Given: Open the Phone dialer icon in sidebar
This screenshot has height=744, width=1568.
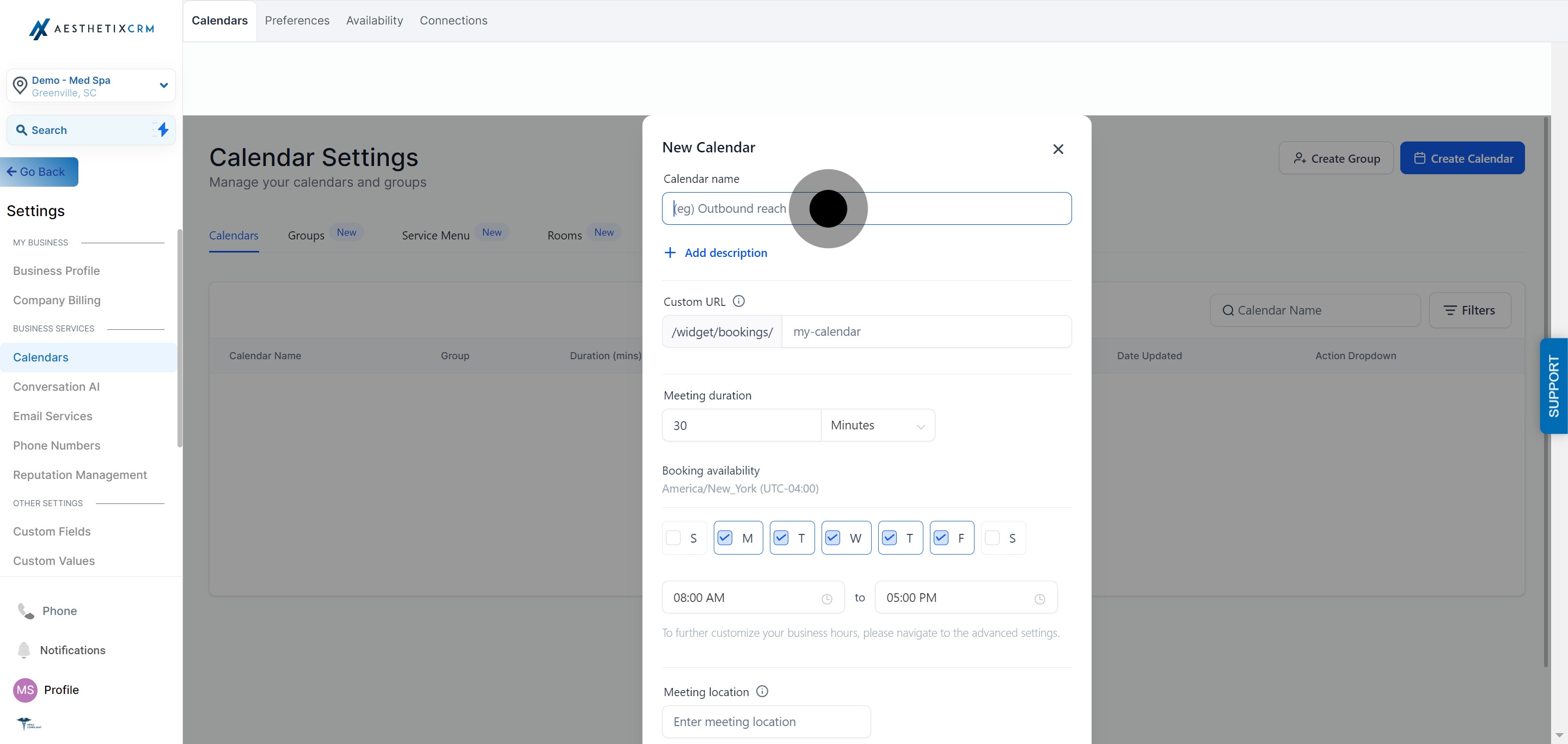Looking at the screenshot, I should pos(26,611).
